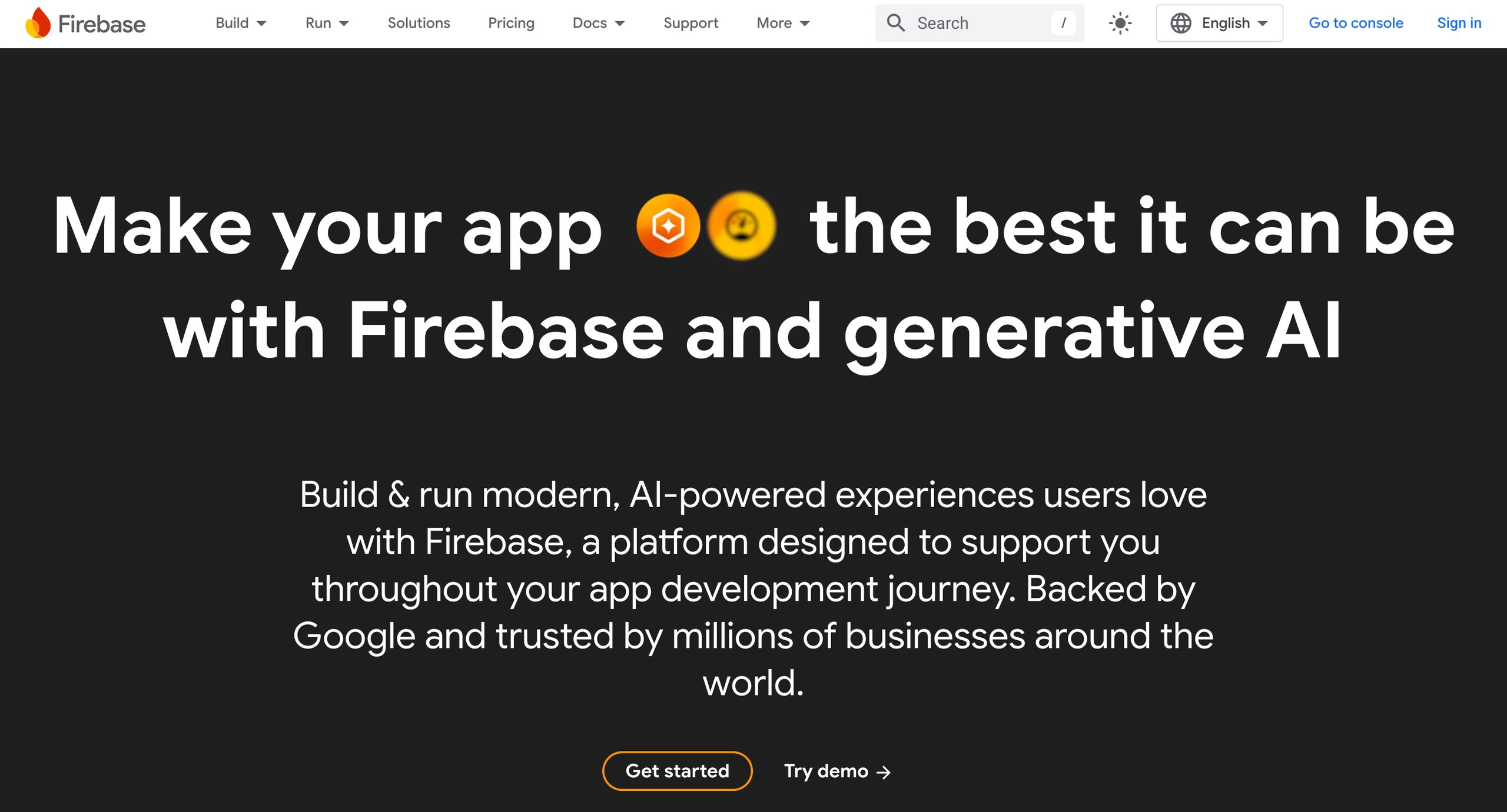The height and width of the screenshot is (812, 1507).
Task: Click the search magnifying glass icon
Action: pos(897,22)
